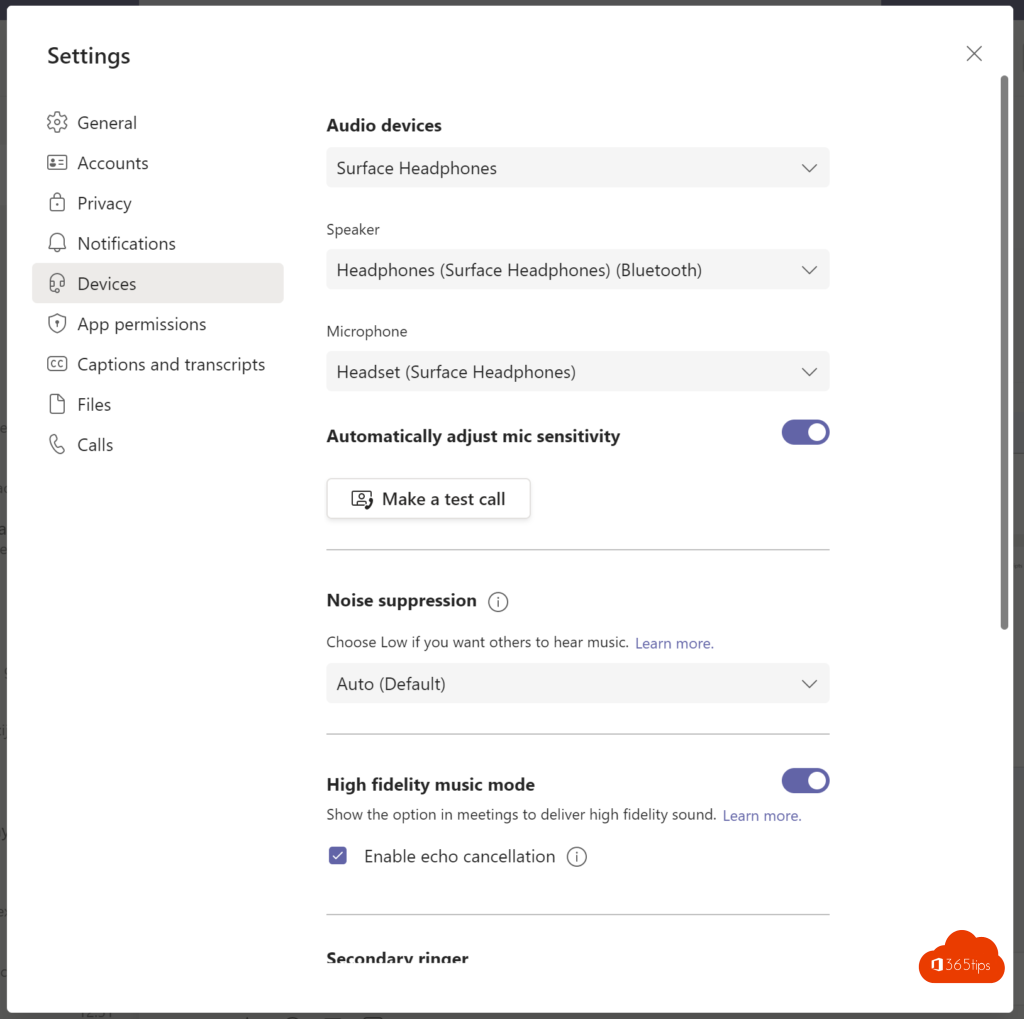Open Learn more link for high fidelity sound
Screen dimensions: 1024x1019
coord(761,816)
